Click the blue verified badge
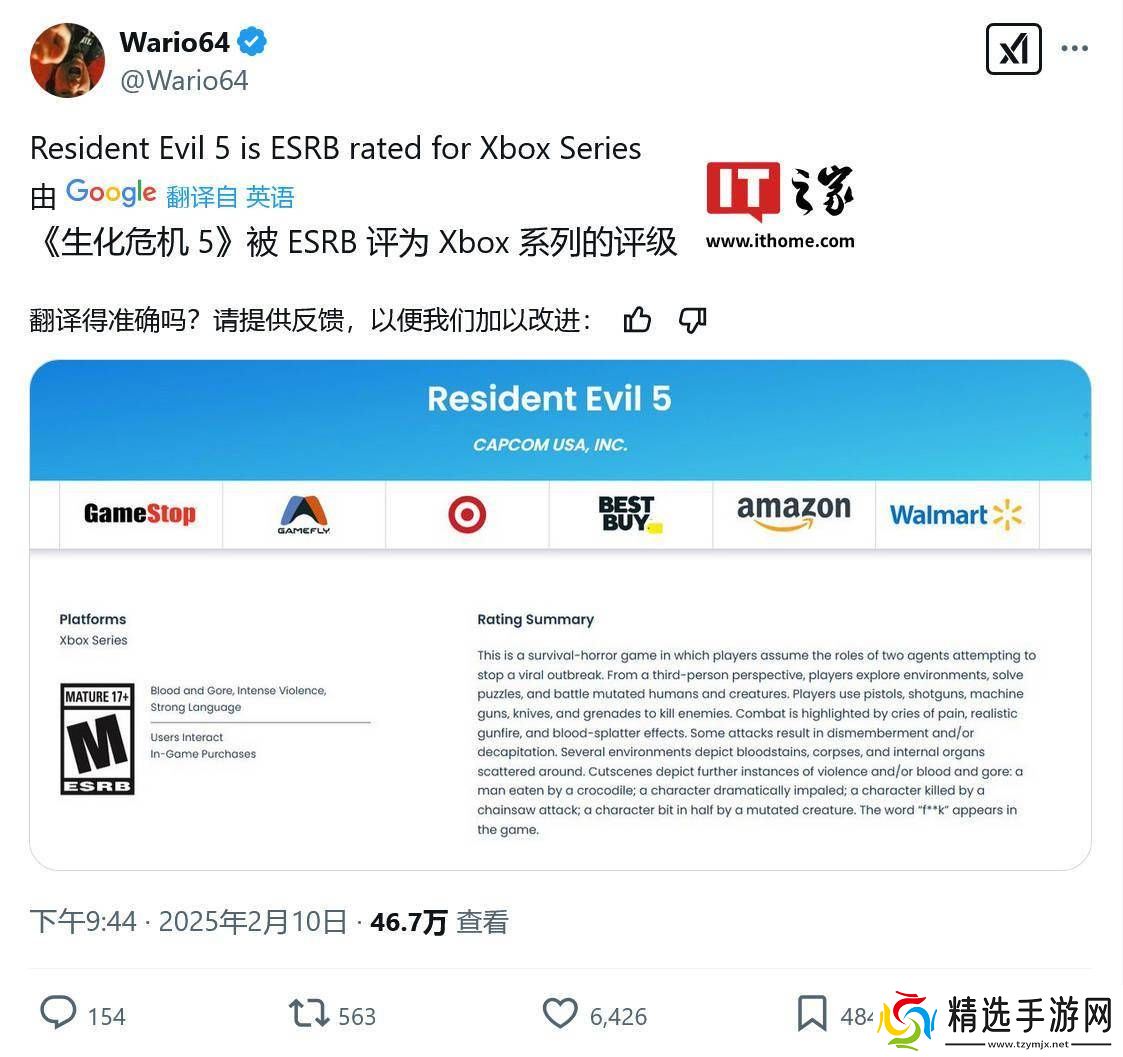This screenshot has height=1057, width=1123. [x=252, y=42]
